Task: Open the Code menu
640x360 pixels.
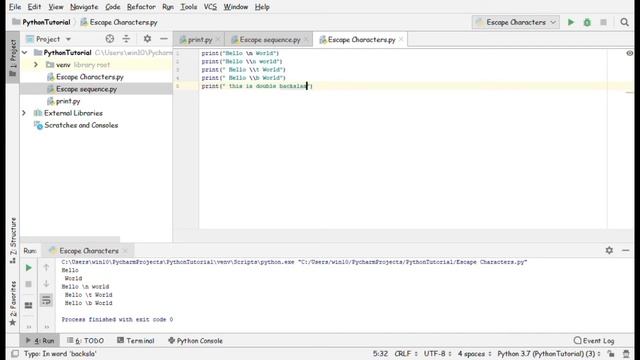Action: (113, 7)
